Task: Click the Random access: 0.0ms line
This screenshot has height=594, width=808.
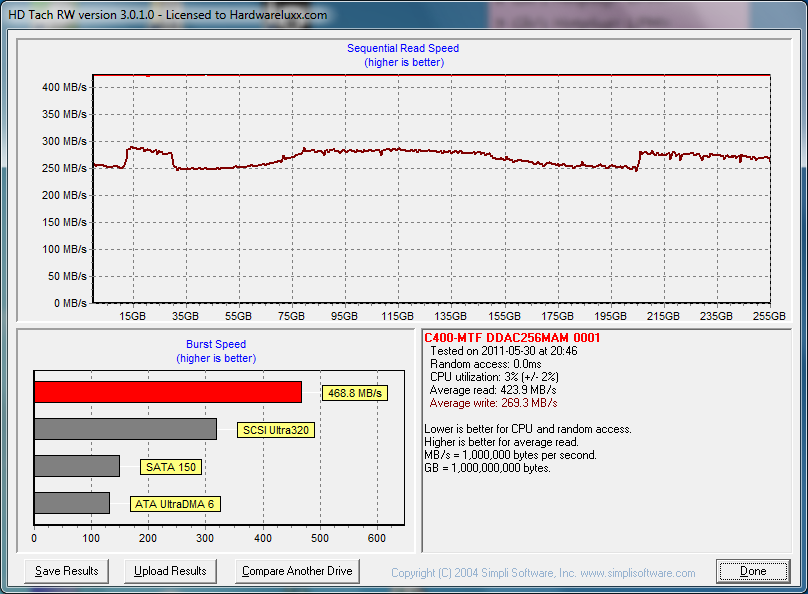Action: point(485,364)
